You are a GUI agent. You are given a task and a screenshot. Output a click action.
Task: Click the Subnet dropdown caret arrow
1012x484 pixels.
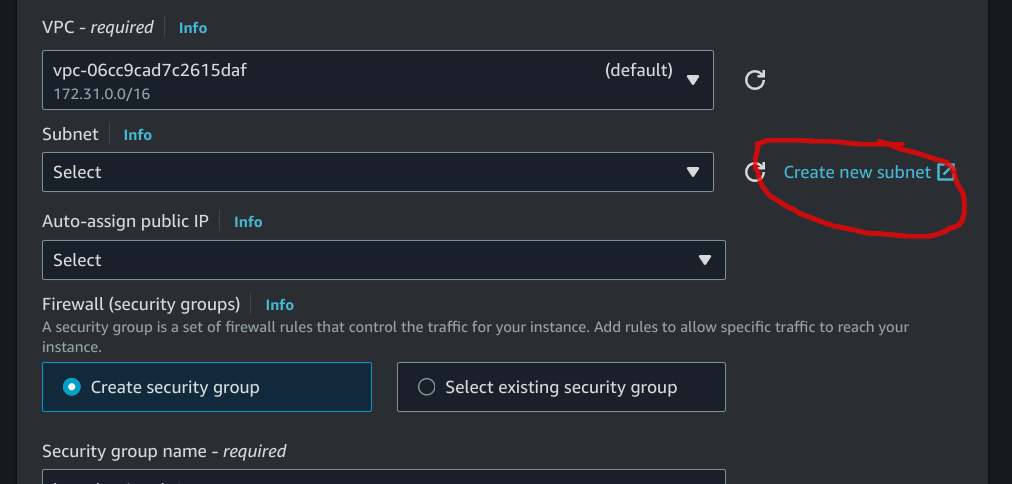tap(693, 172)
